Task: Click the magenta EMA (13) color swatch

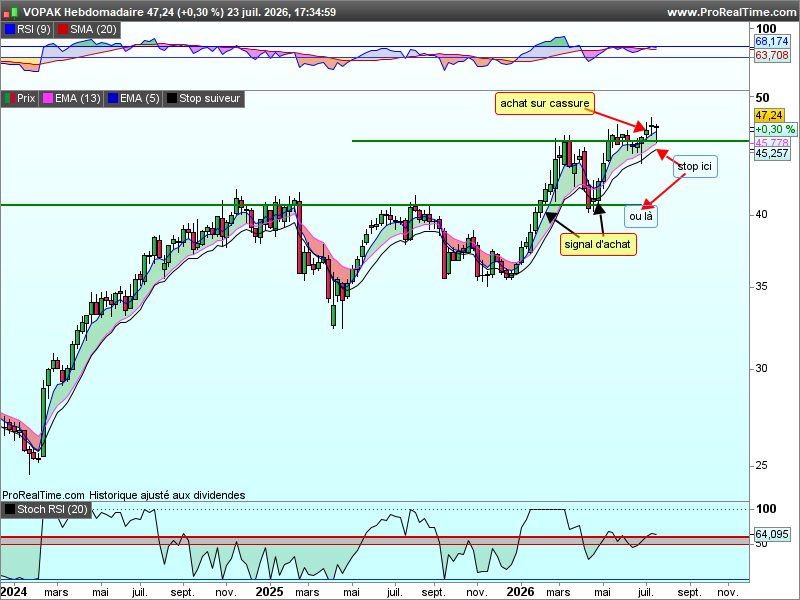Action: [48, 98]
